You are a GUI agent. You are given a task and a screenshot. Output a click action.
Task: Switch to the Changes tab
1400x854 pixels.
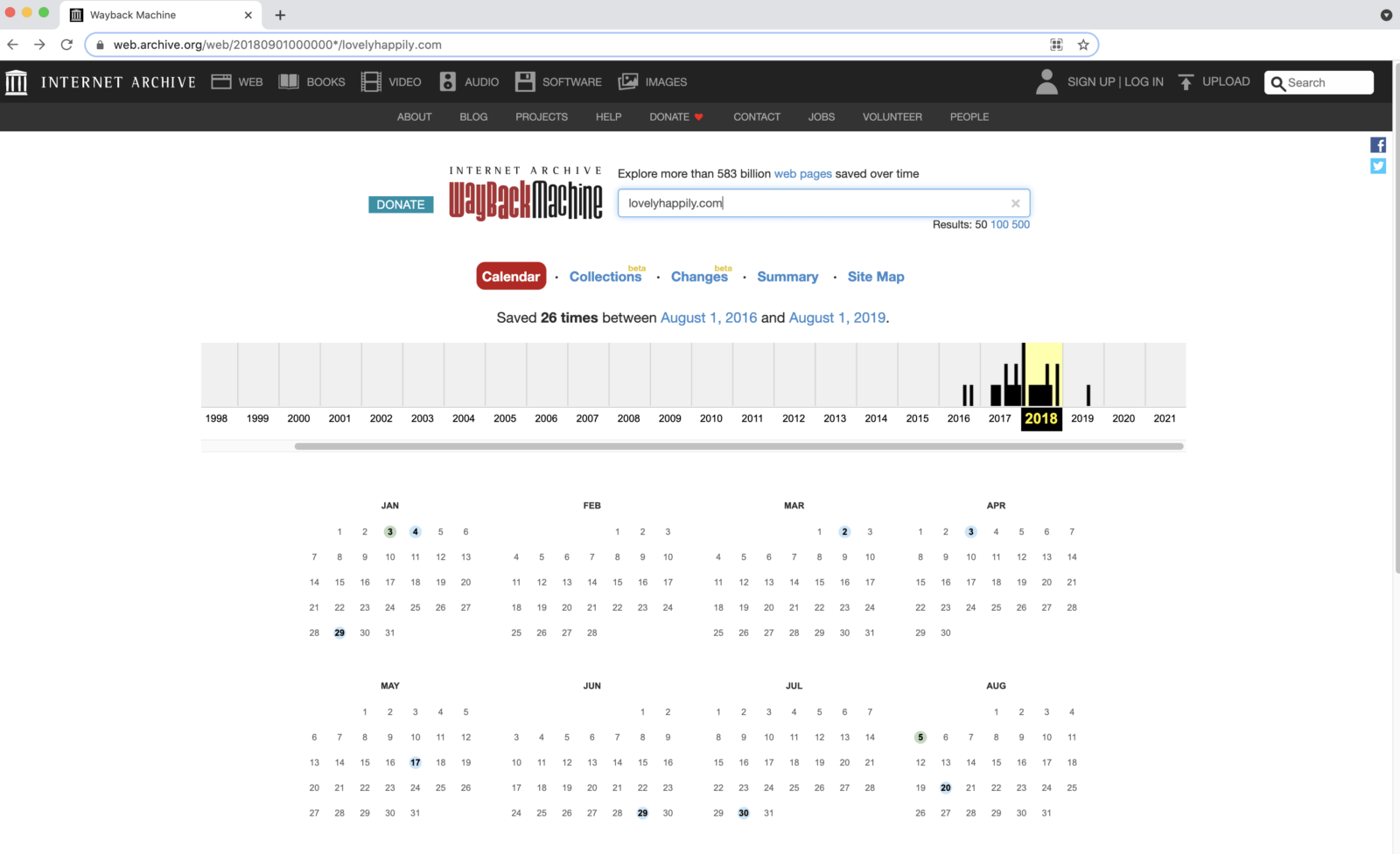(x=699, y=276)
